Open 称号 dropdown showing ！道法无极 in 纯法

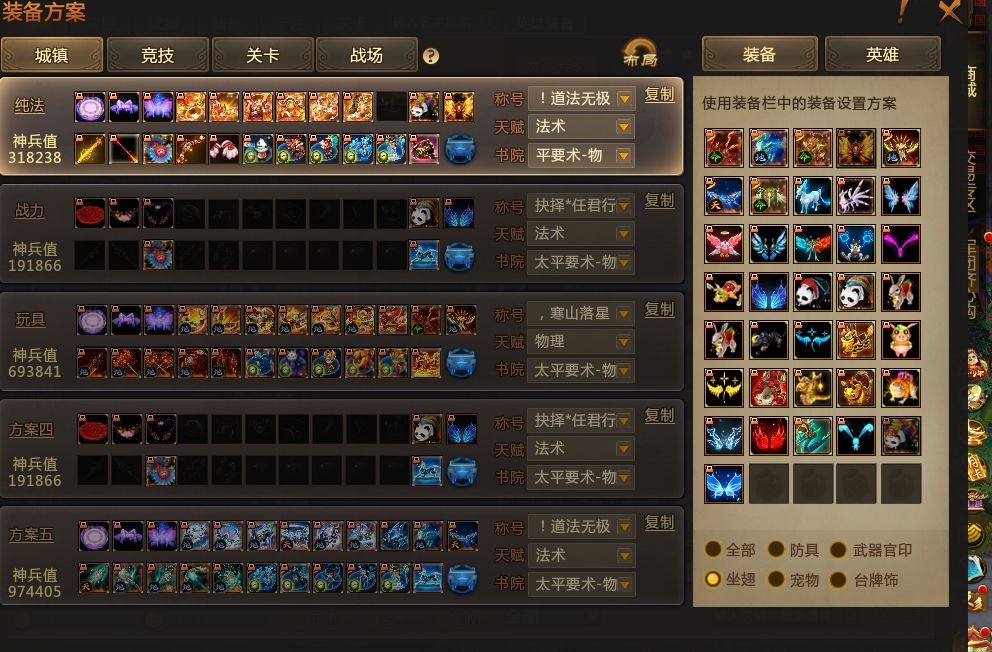(x=581, y=99)
